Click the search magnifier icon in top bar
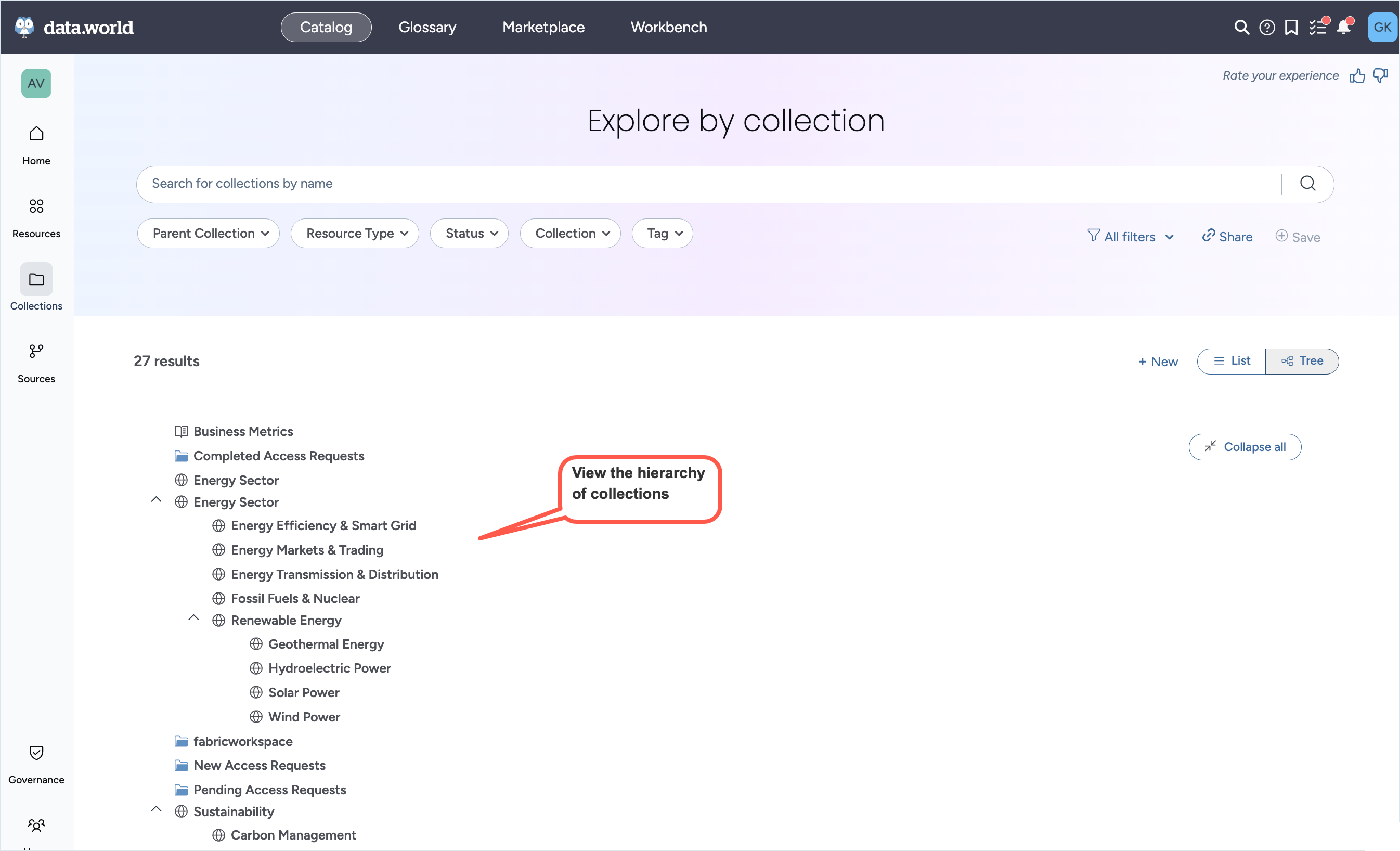This screenshot has width=1400, height=851. [1241, 27]
